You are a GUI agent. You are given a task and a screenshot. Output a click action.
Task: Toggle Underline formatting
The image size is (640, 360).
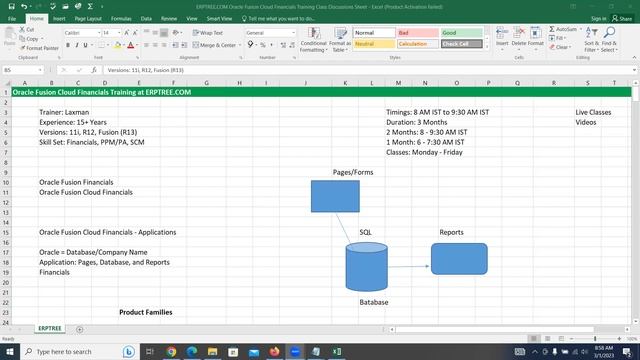[x=85, y=45]
